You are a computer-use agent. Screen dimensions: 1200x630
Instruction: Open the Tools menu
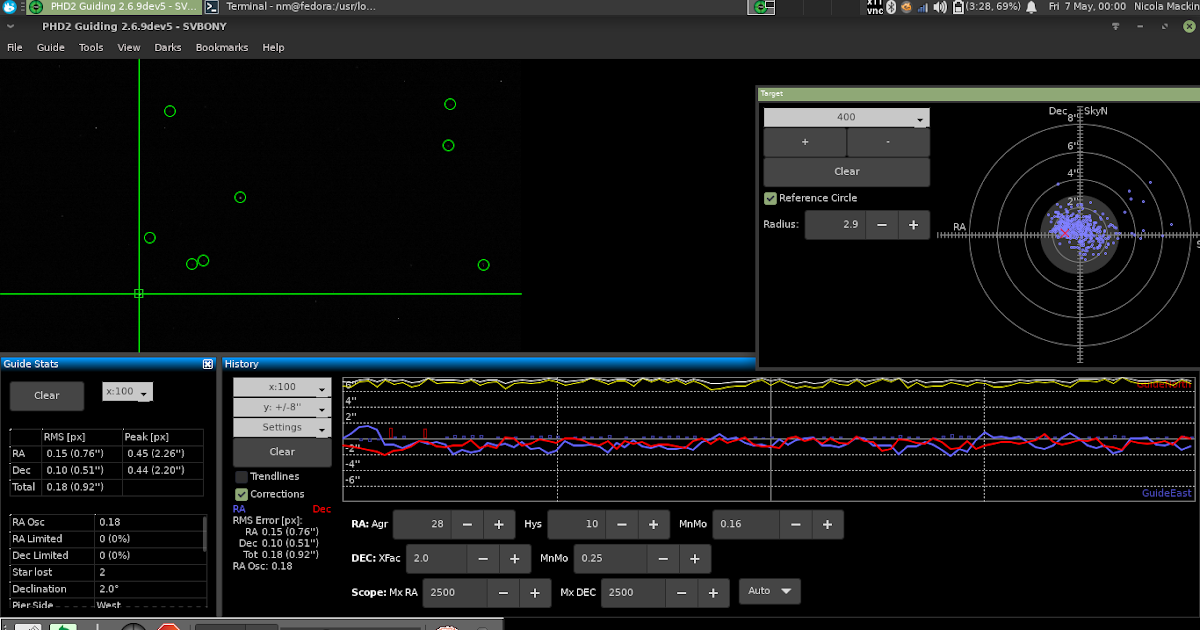coord(90,47)
